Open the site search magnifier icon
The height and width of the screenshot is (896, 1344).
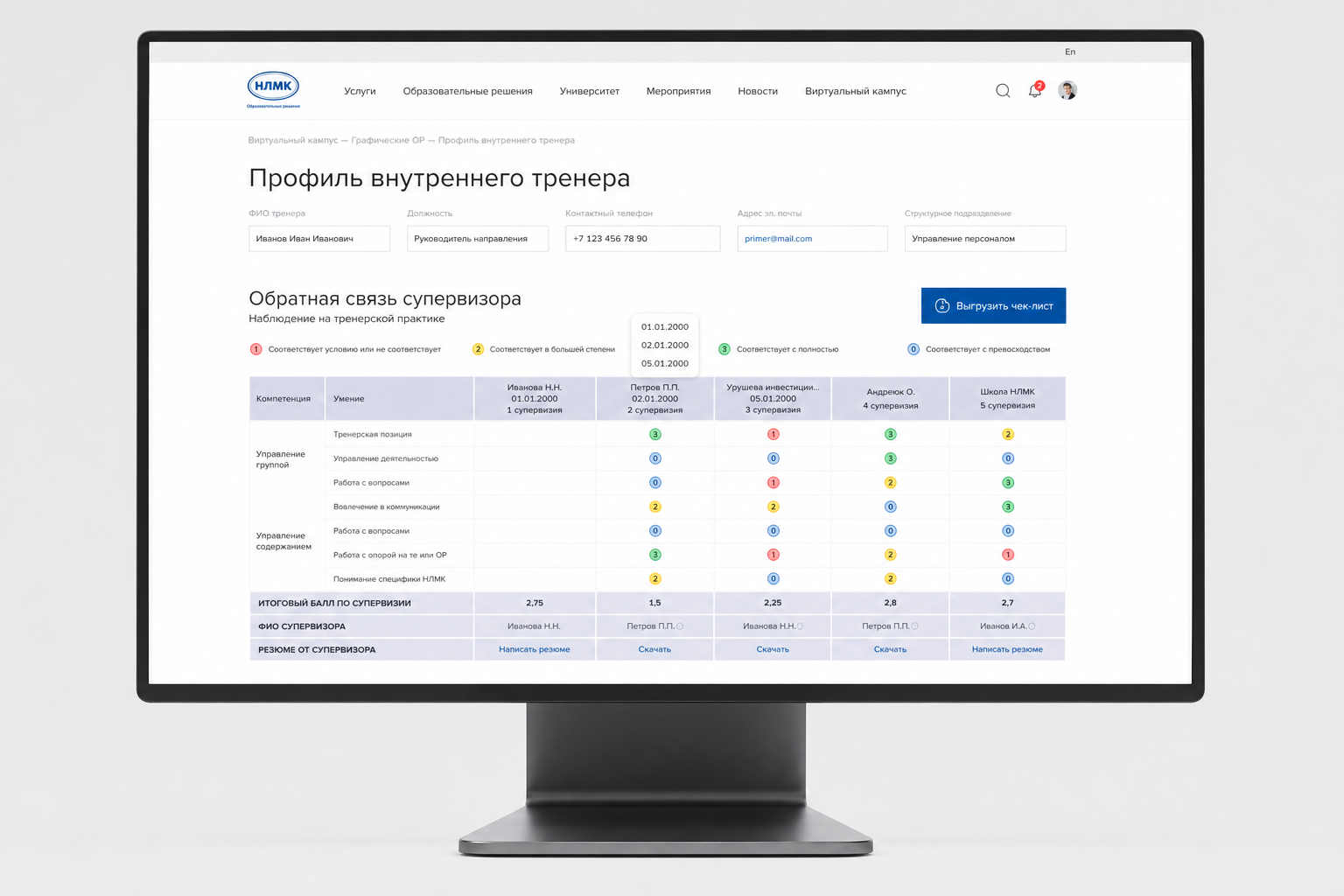tap(1003, 91)
